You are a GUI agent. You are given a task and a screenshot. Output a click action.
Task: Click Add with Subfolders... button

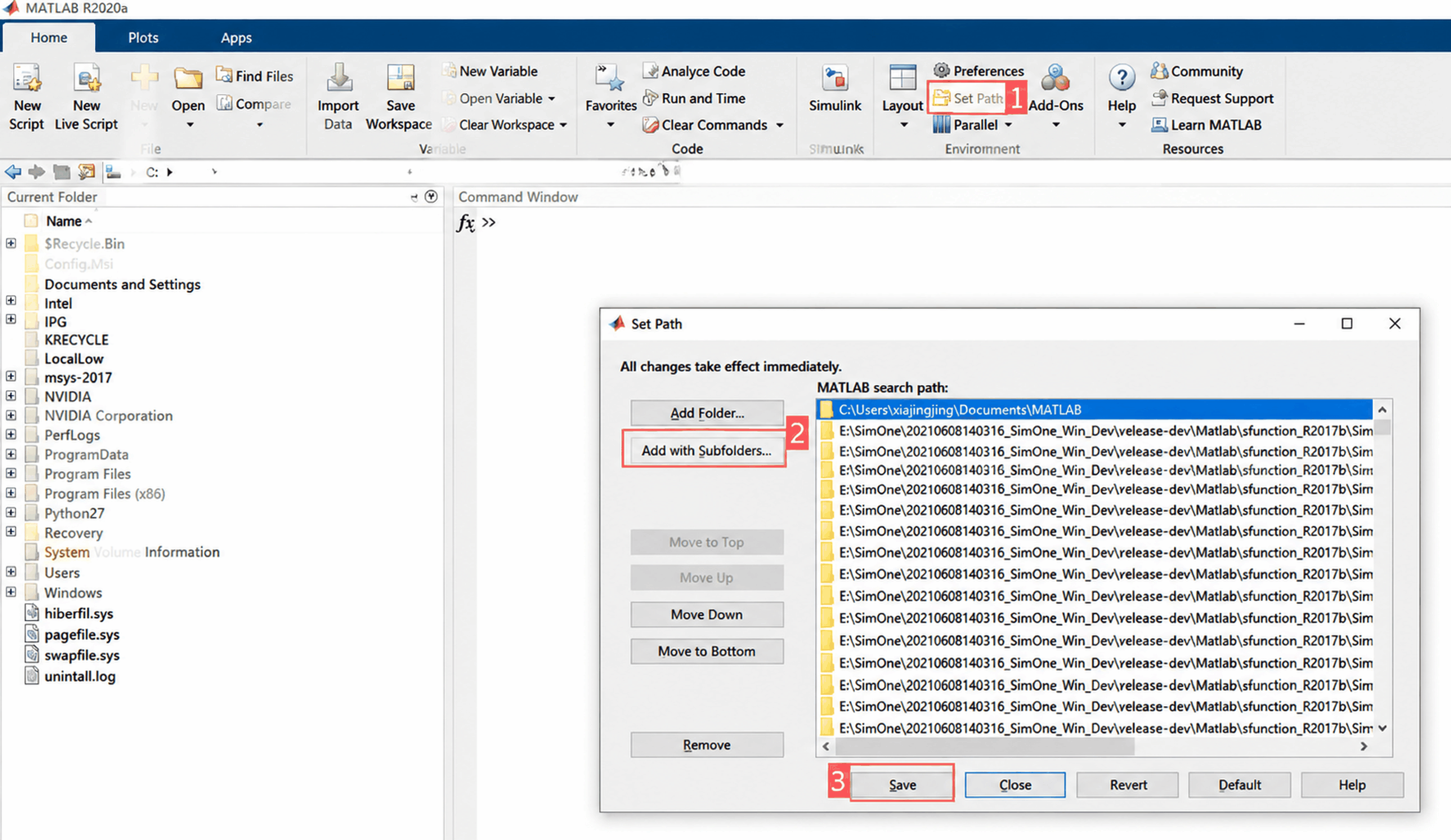pyautogui.click(x=707, y=450)
